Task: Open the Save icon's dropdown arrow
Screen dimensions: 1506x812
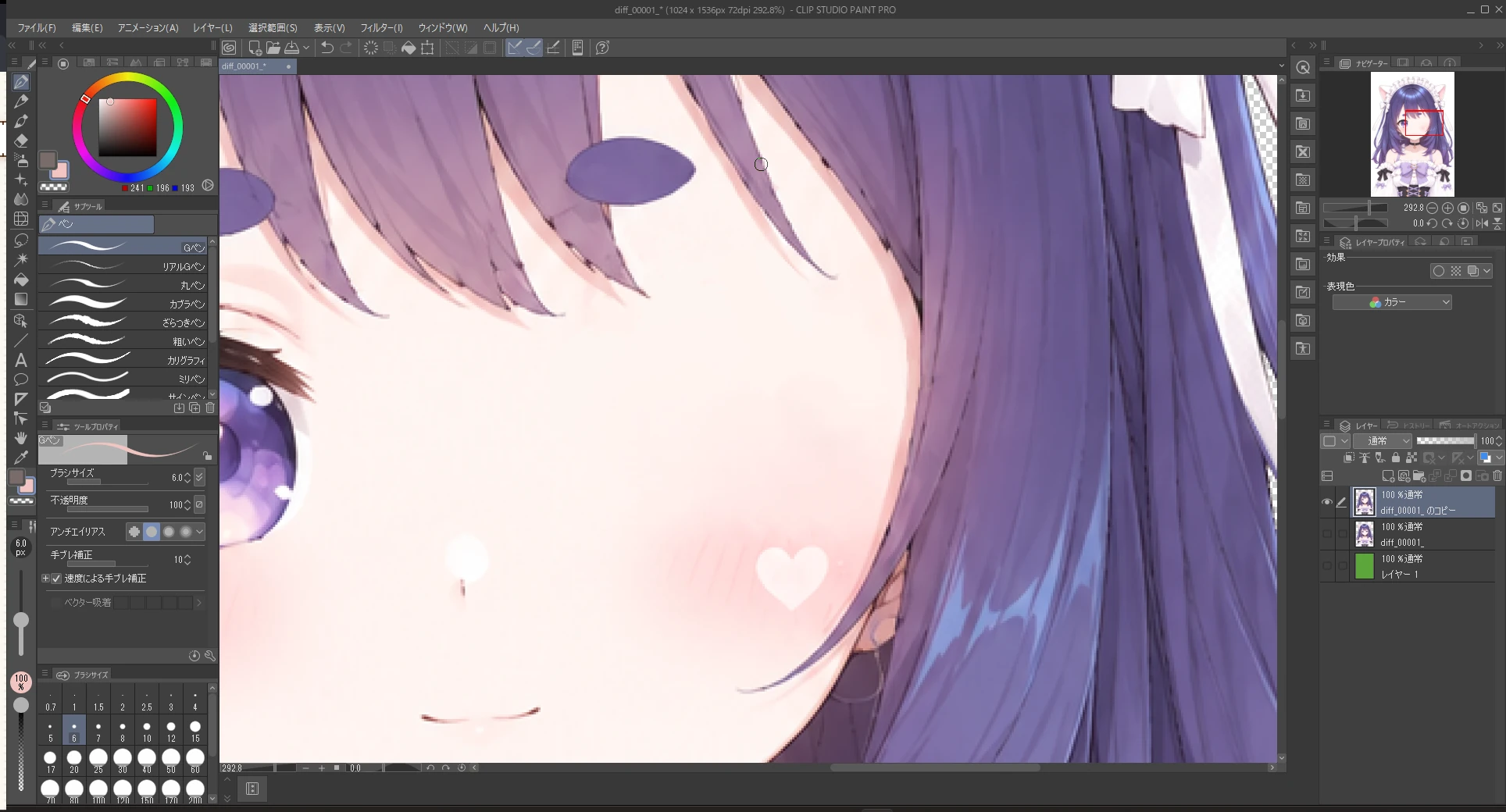Action: tap(306, 48)
